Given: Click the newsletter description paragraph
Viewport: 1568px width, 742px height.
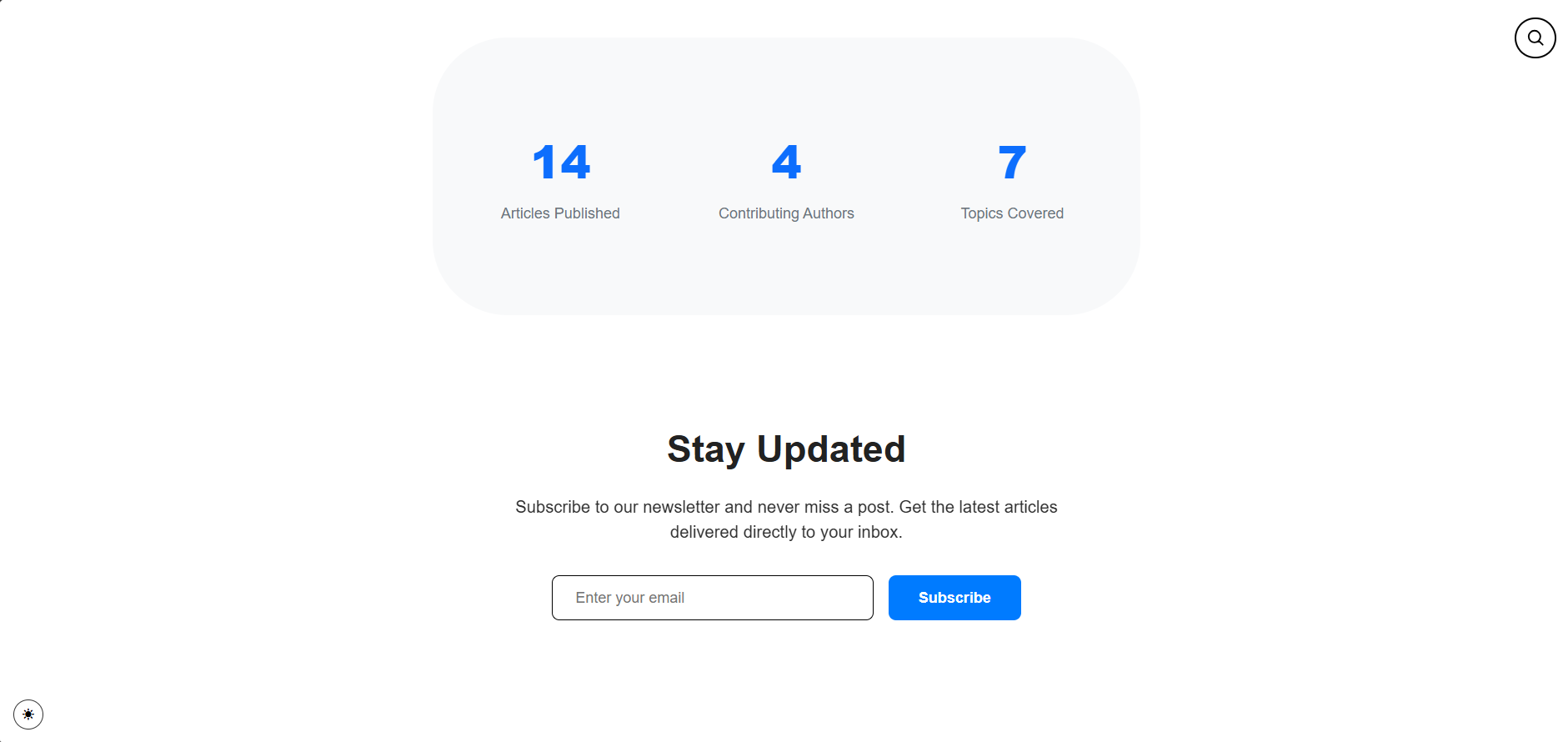Looking at the screenshot, I should tap(786, 519).
